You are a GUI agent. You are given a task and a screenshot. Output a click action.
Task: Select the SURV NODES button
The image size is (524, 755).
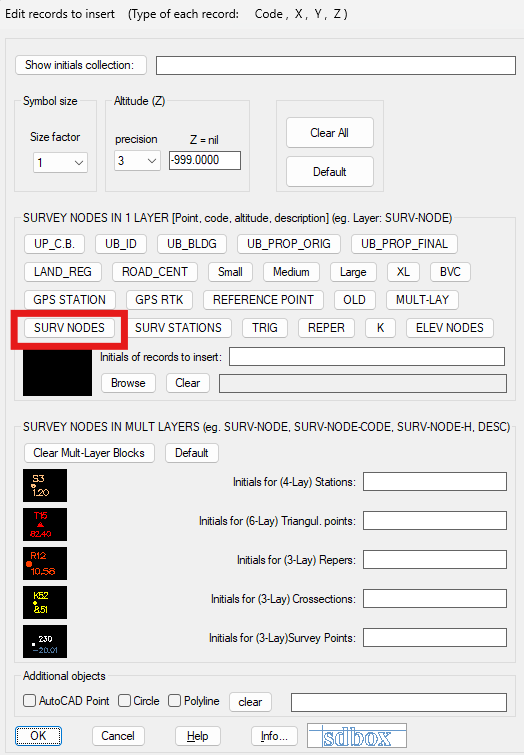[x=69, y=327]
